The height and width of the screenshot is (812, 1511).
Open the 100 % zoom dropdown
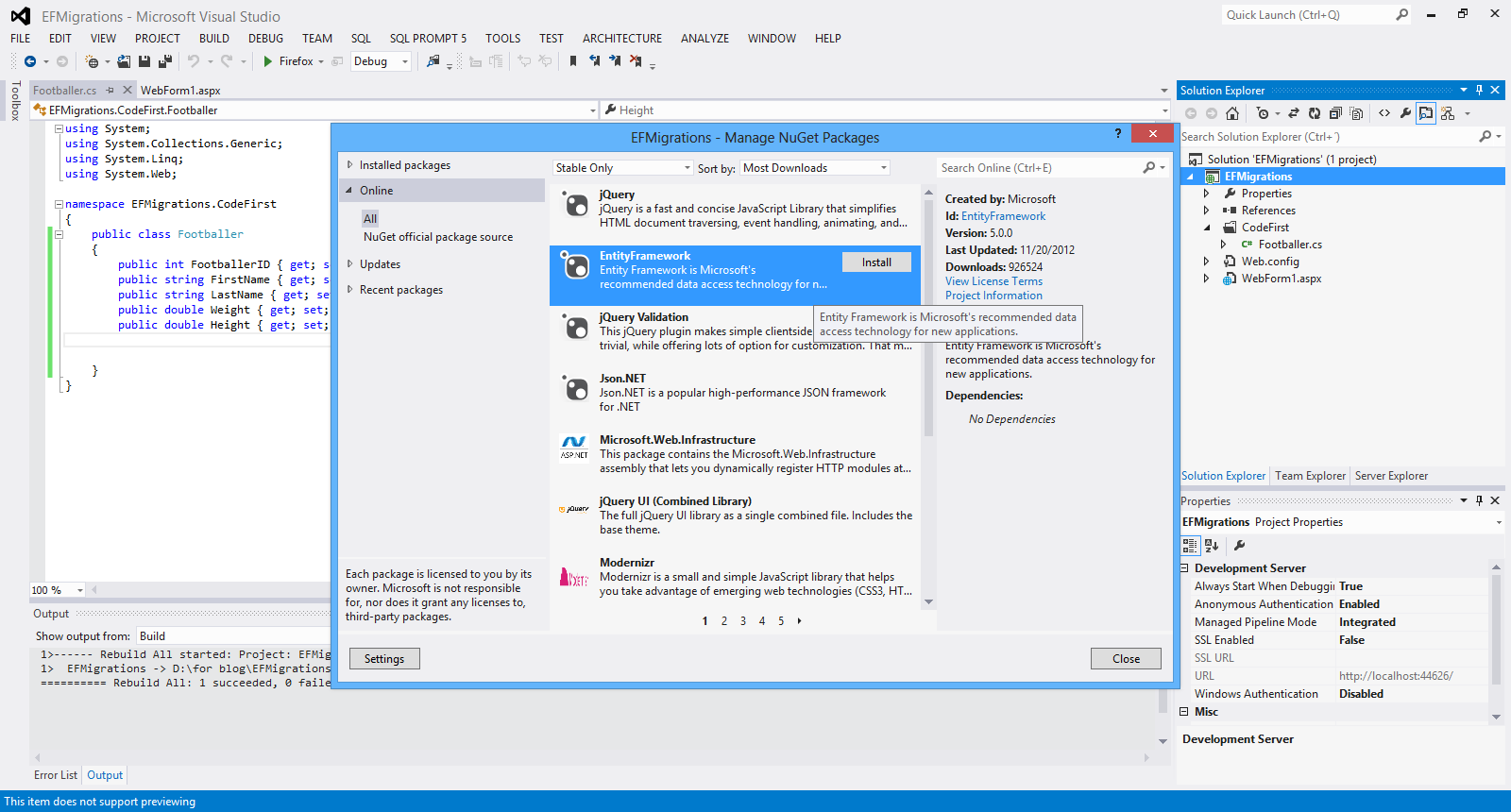pos(79,590)
